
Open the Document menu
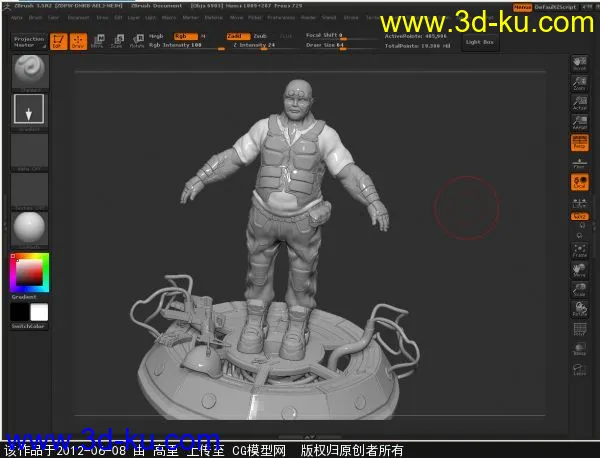click(78, 18)
